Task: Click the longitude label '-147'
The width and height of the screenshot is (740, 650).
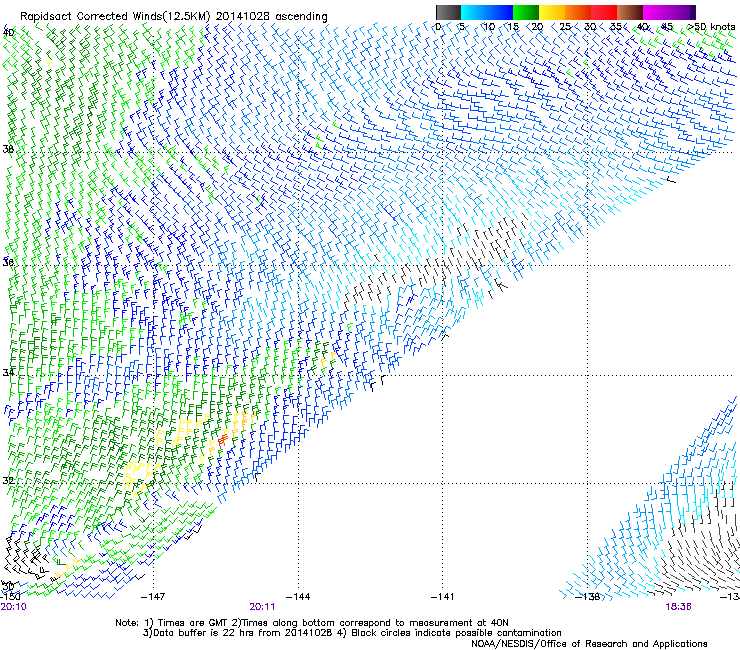Action: click(x=153, y=596)
